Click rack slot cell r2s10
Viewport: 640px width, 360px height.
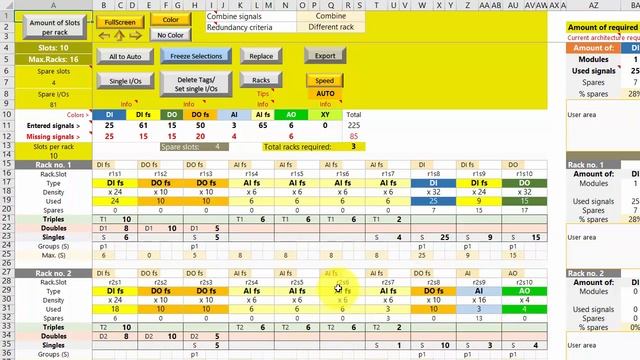[x=524, y=282]
